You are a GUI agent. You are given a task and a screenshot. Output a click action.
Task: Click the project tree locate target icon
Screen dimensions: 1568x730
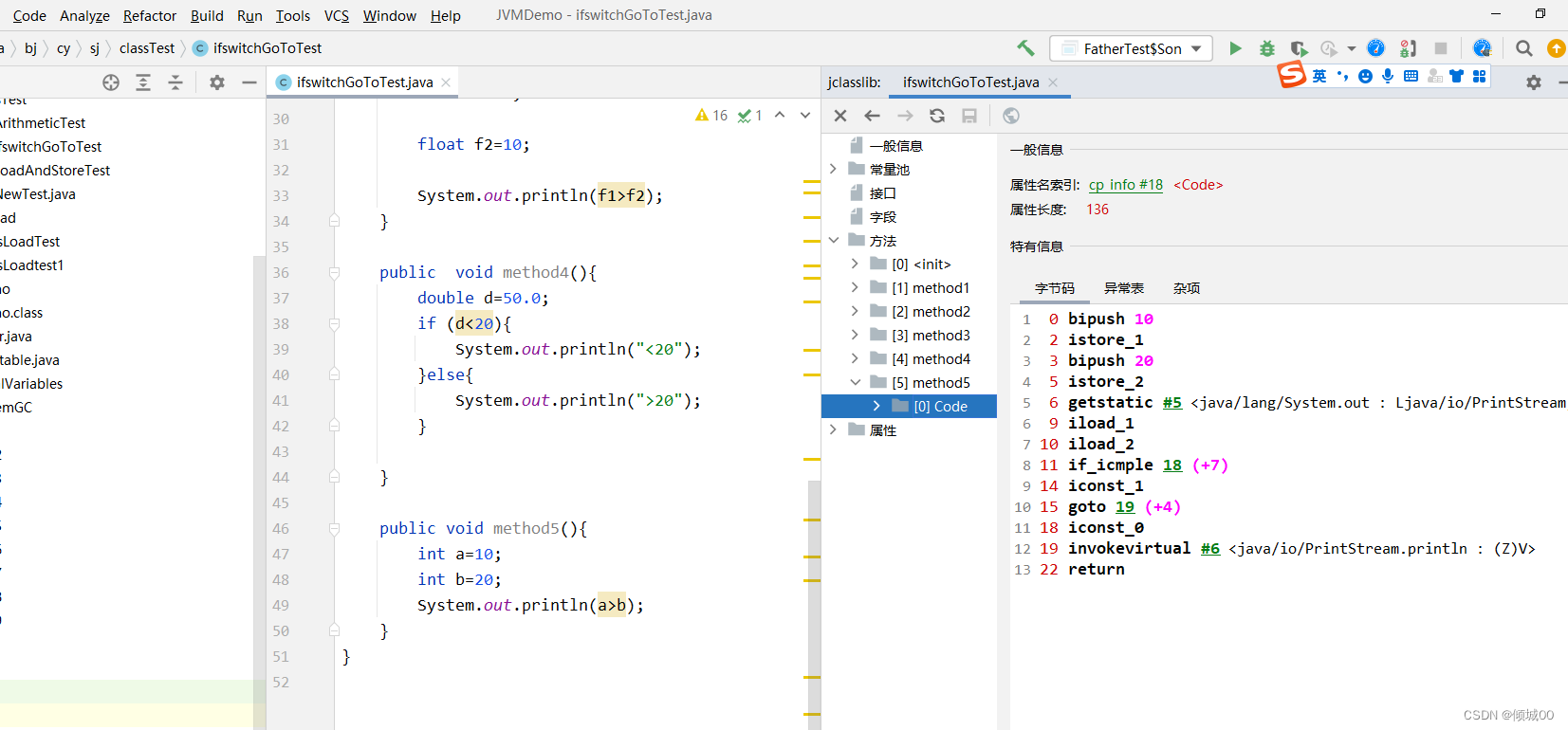point(111,82)
